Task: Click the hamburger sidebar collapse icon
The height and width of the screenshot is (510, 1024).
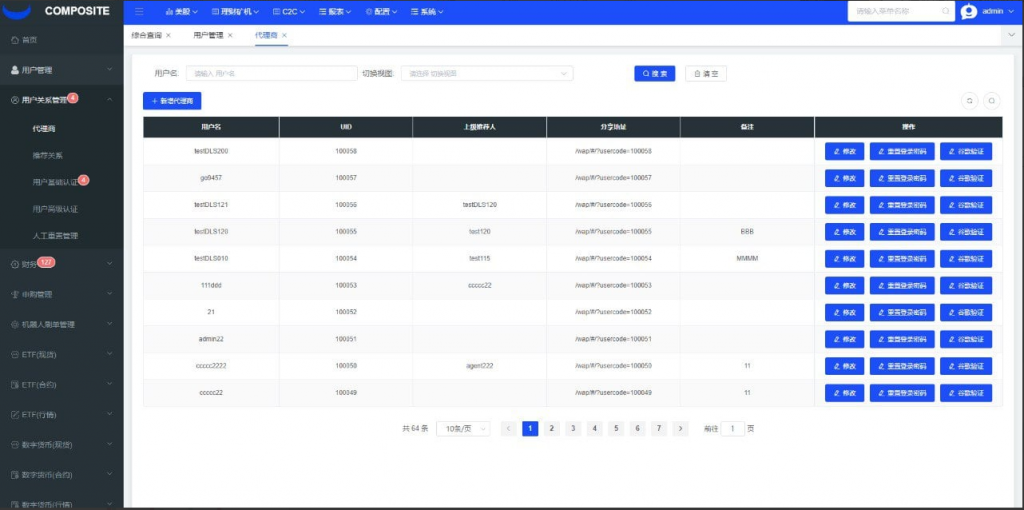Action: click(x=139, y=12)
